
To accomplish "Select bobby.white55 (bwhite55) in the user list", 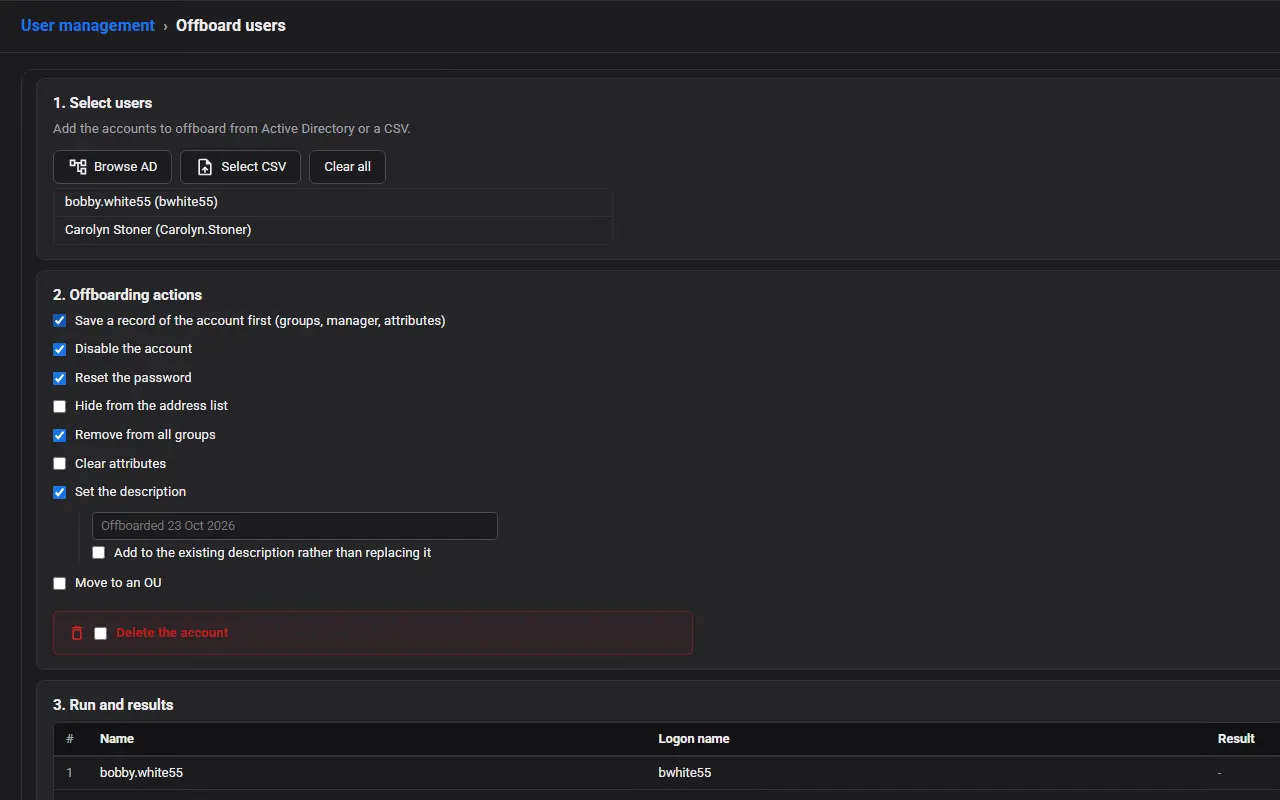I will (333, 202).
